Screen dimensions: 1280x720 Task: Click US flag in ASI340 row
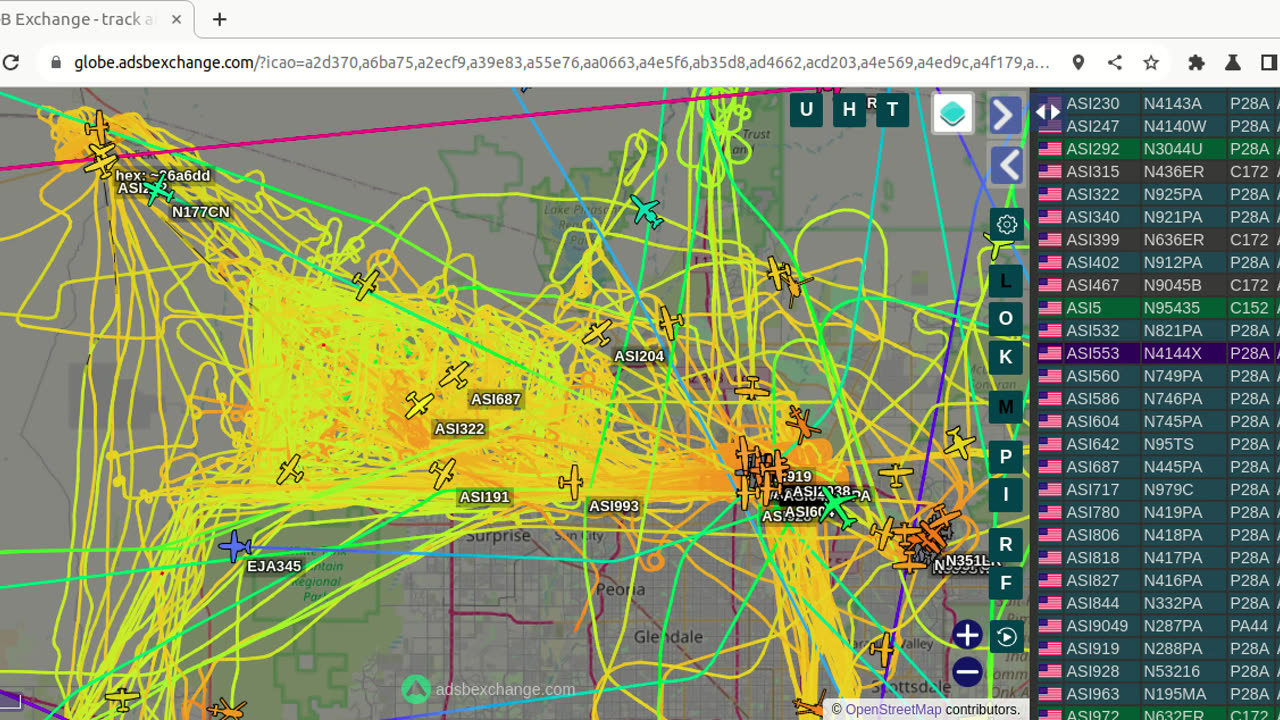[x=1049, y=217]
